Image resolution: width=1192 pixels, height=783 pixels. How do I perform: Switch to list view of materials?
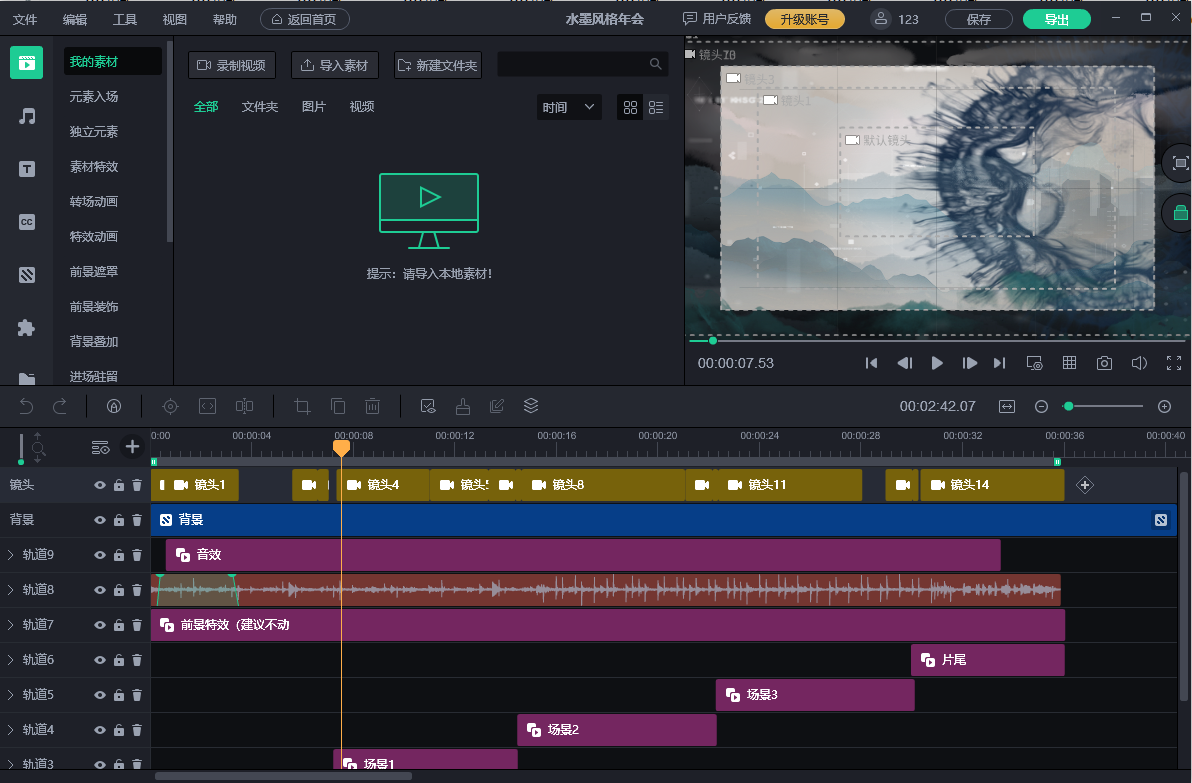(656, 108)
